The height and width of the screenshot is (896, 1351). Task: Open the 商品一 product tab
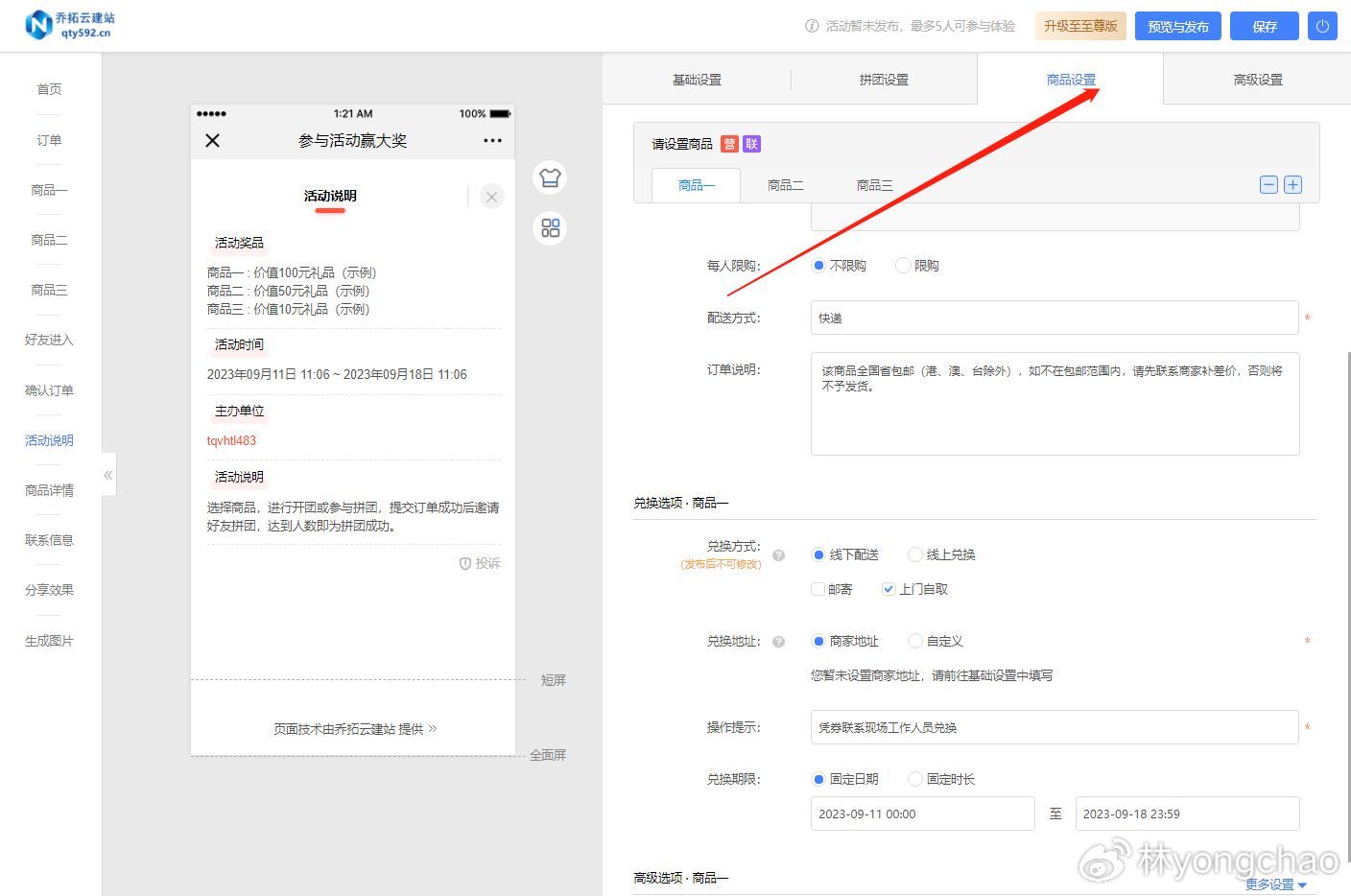697,185
